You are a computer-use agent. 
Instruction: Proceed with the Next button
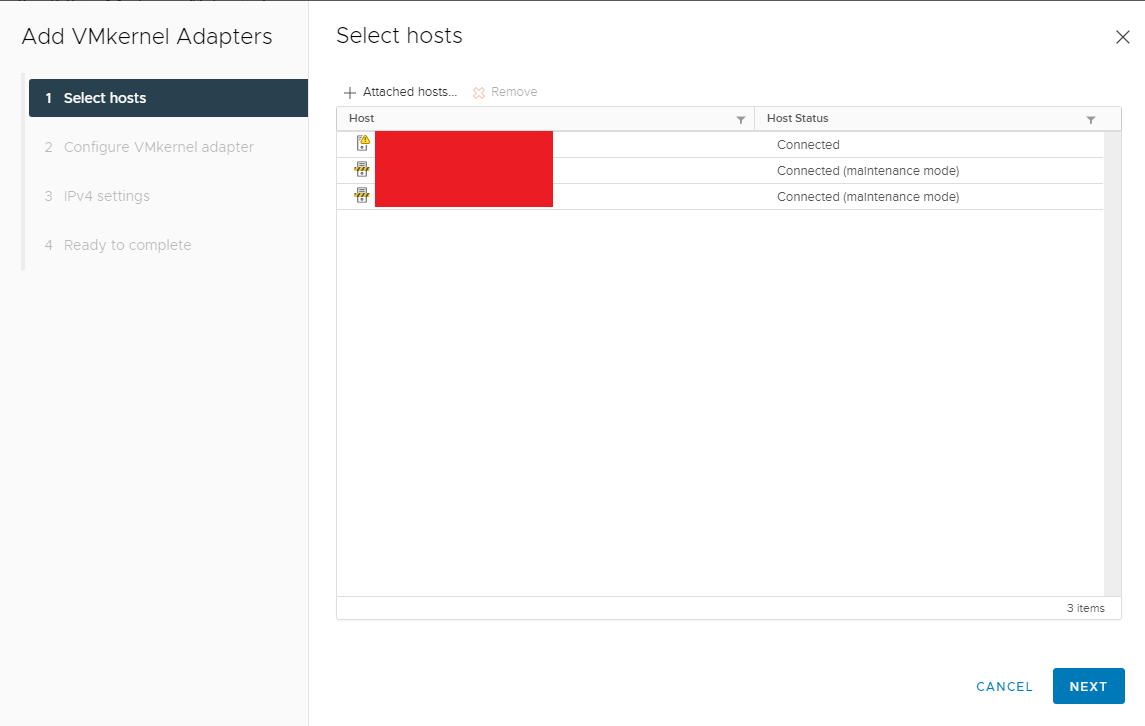point(1088,687)
